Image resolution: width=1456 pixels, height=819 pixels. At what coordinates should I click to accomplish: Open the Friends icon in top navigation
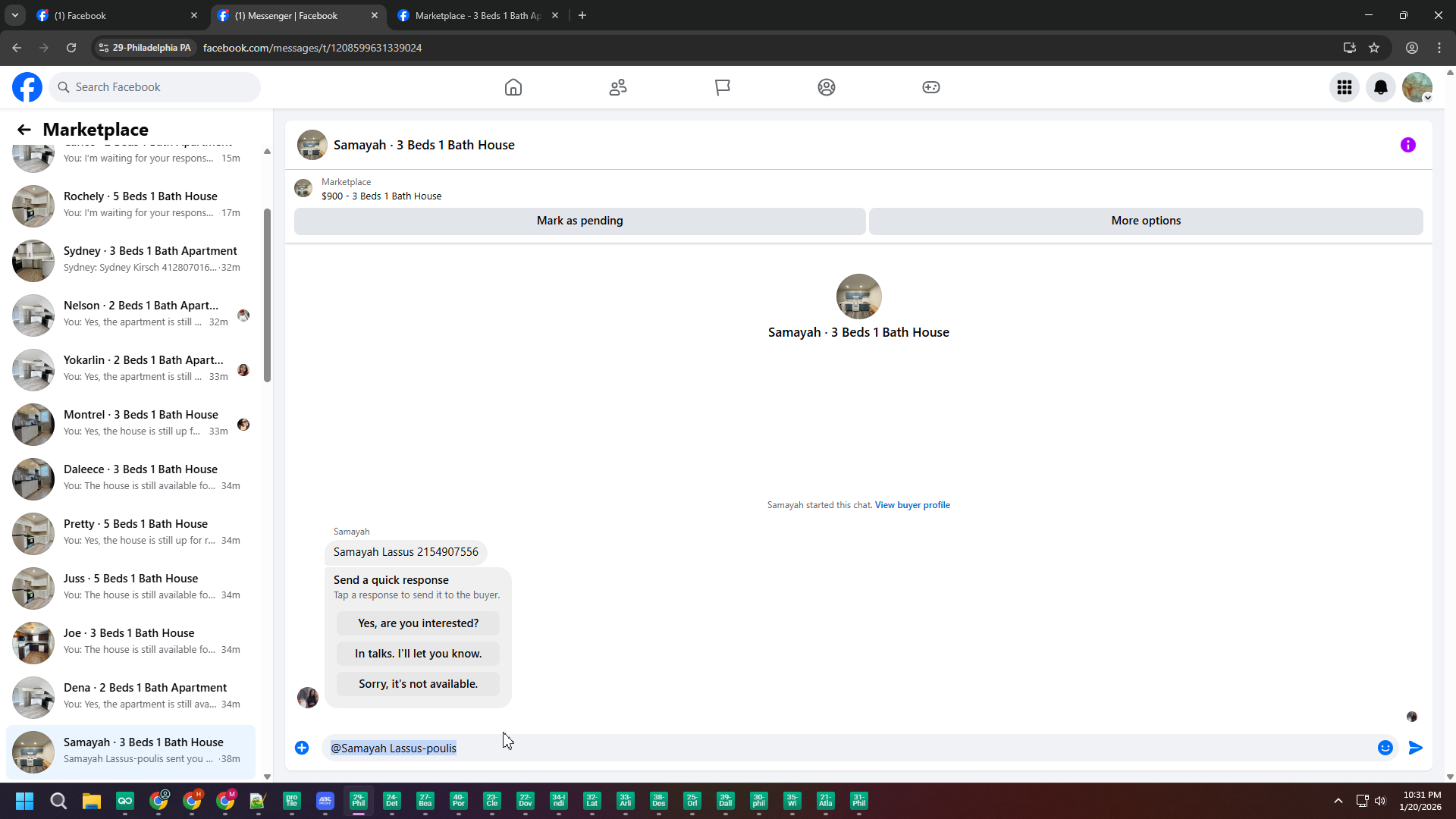point(618,87)
